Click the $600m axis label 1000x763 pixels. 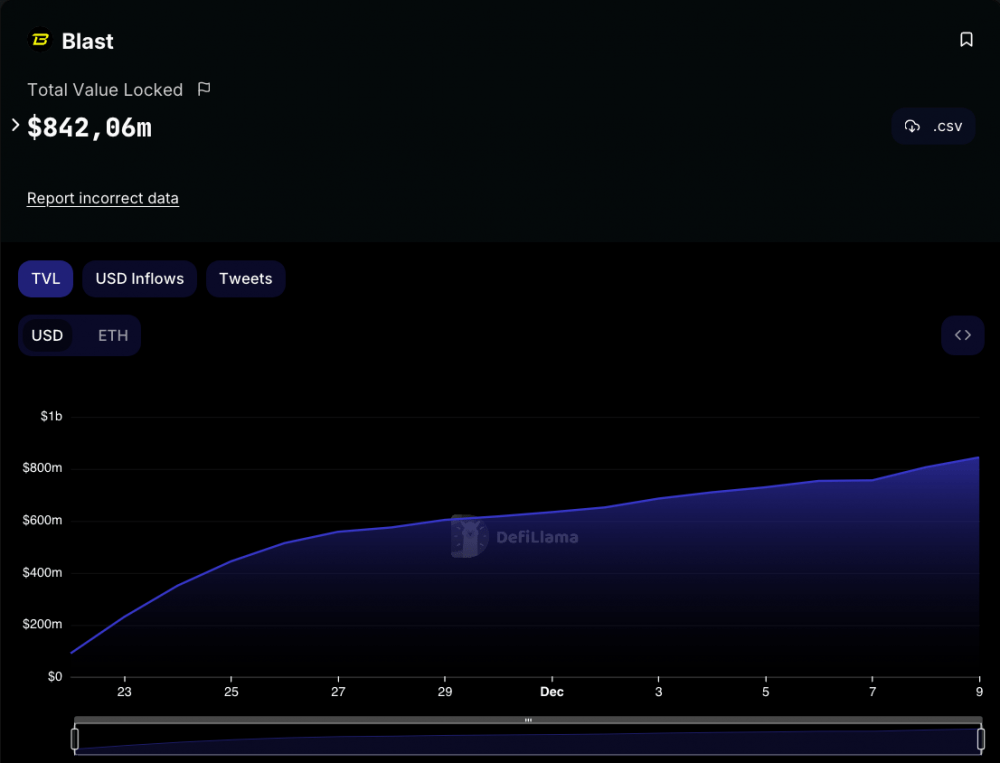pos(42,521)
